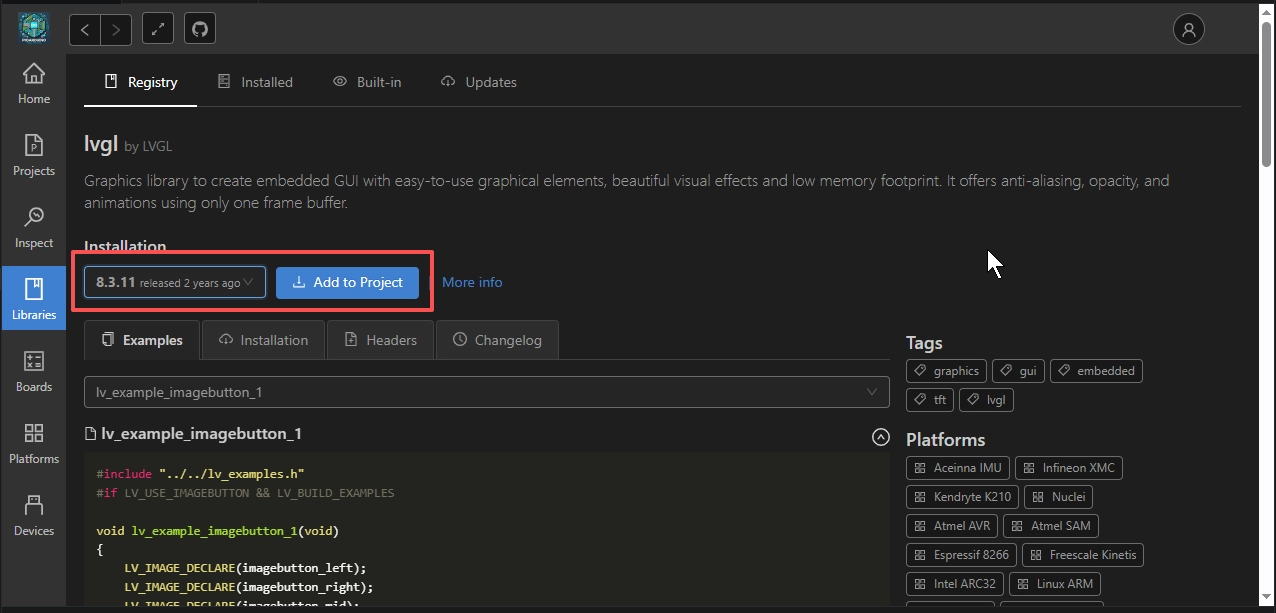Open the Changelog tab
This screenshot has width=1276, height=613.
click(497, 340)
